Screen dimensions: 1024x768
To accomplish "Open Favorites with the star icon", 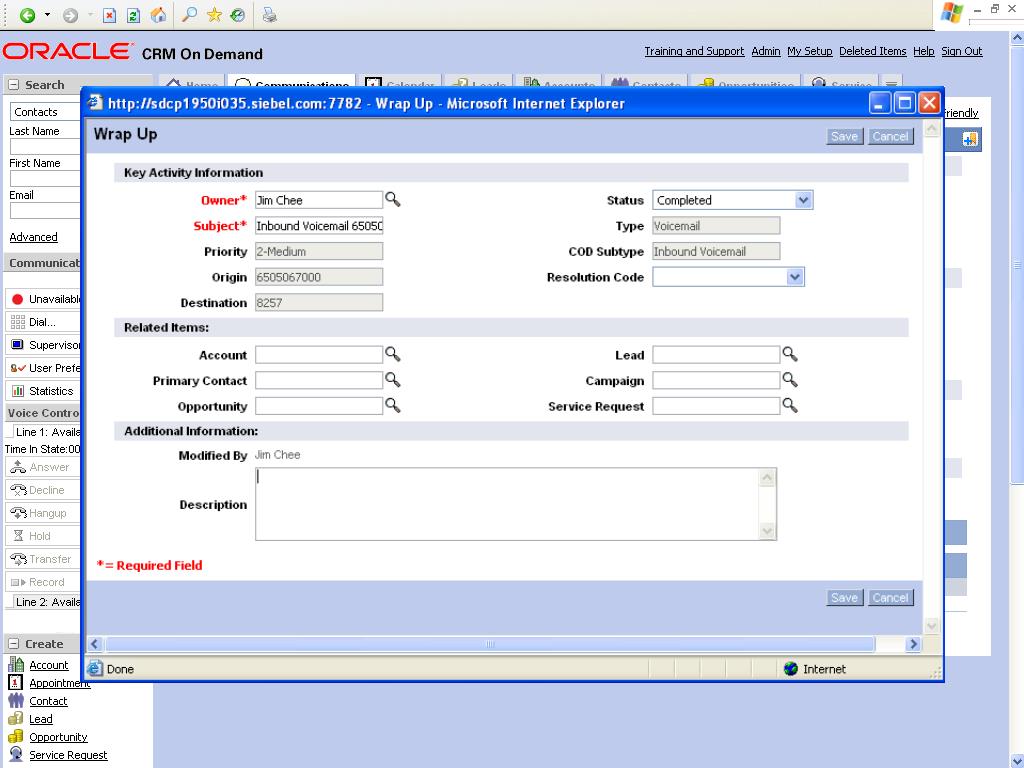I will pos(214,14).
